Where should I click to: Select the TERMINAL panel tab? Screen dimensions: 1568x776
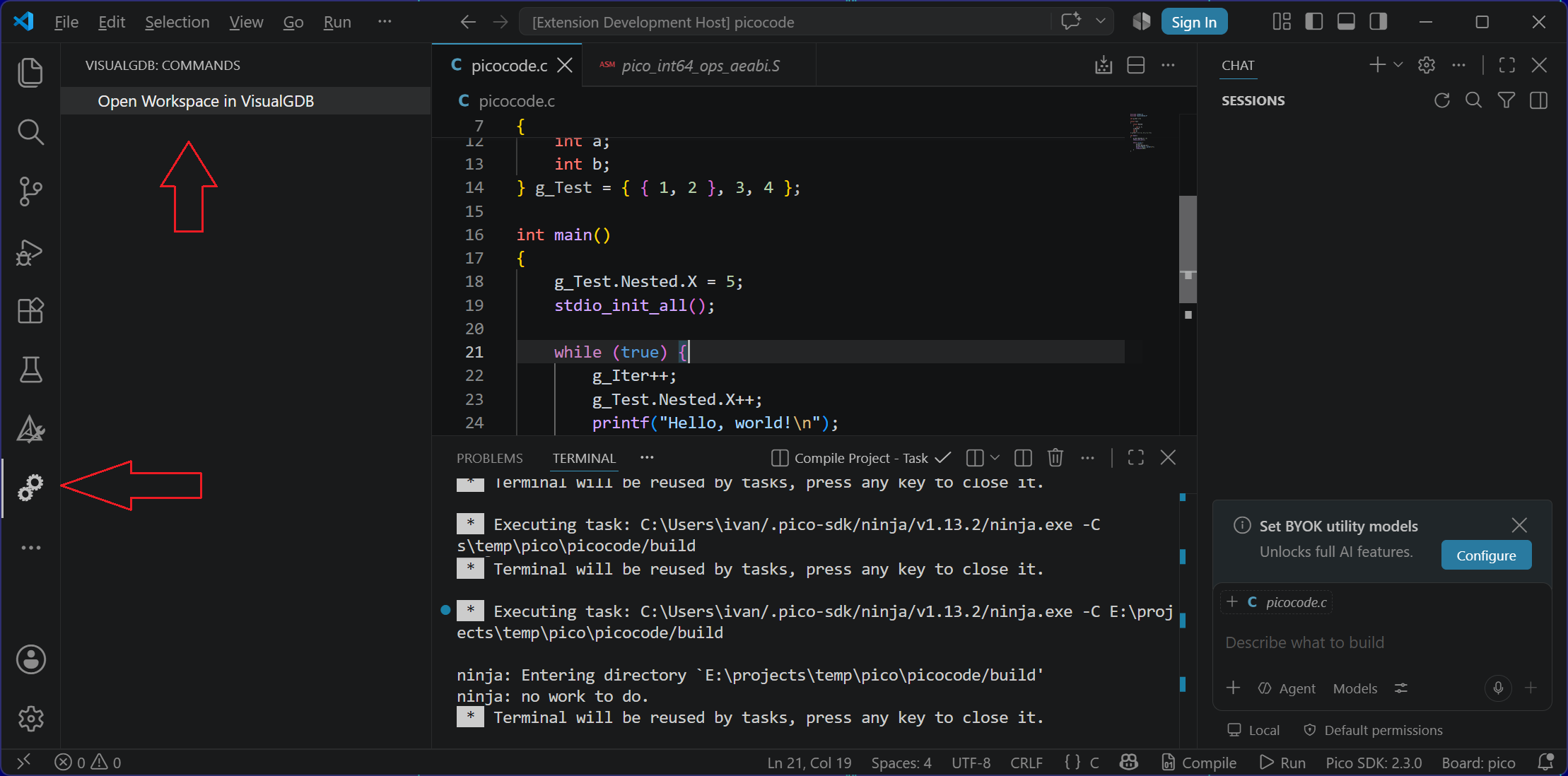click(584, 458)
